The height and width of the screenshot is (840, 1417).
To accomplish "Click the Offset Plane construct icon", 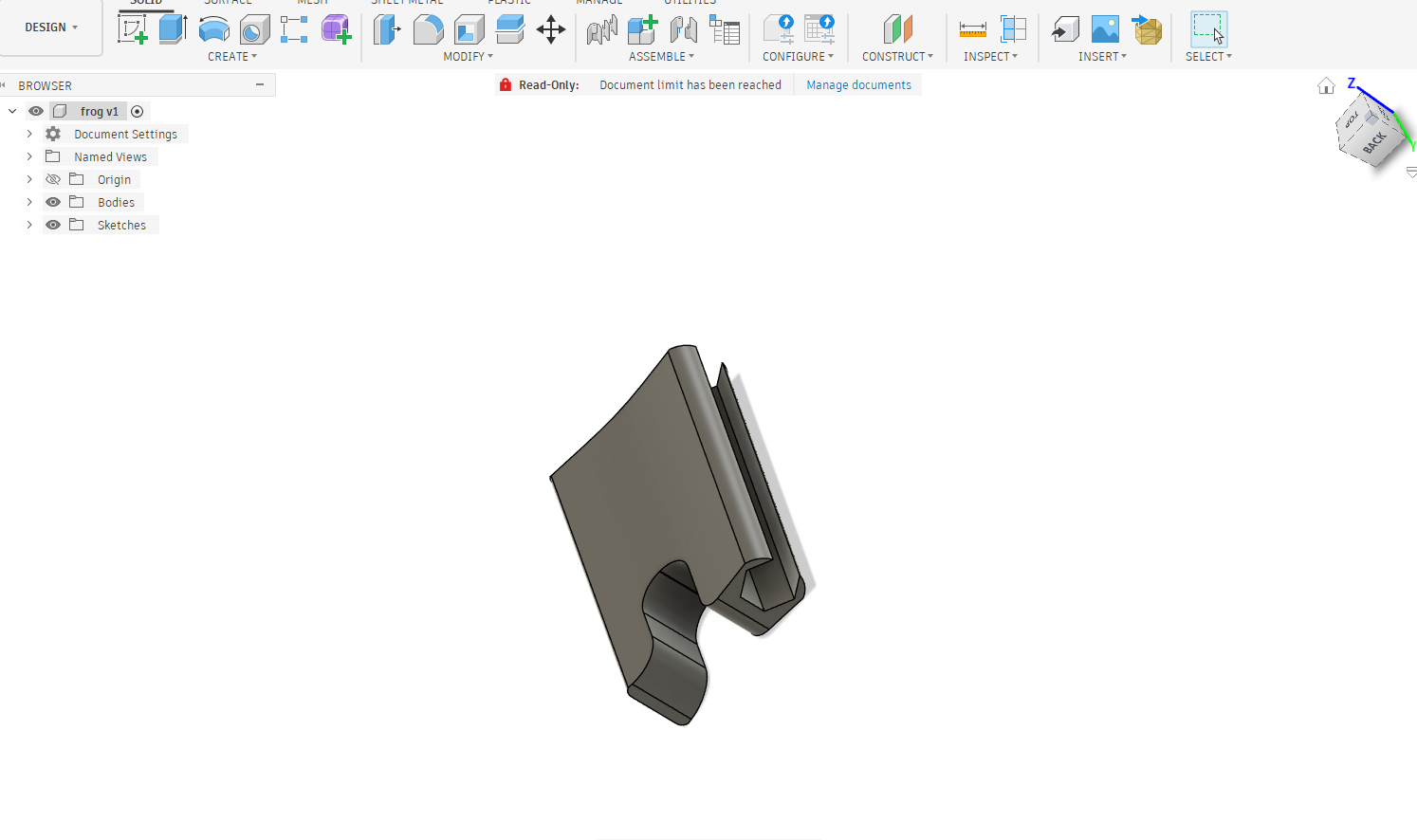I will pyautogui.click(x=896, y=29).
